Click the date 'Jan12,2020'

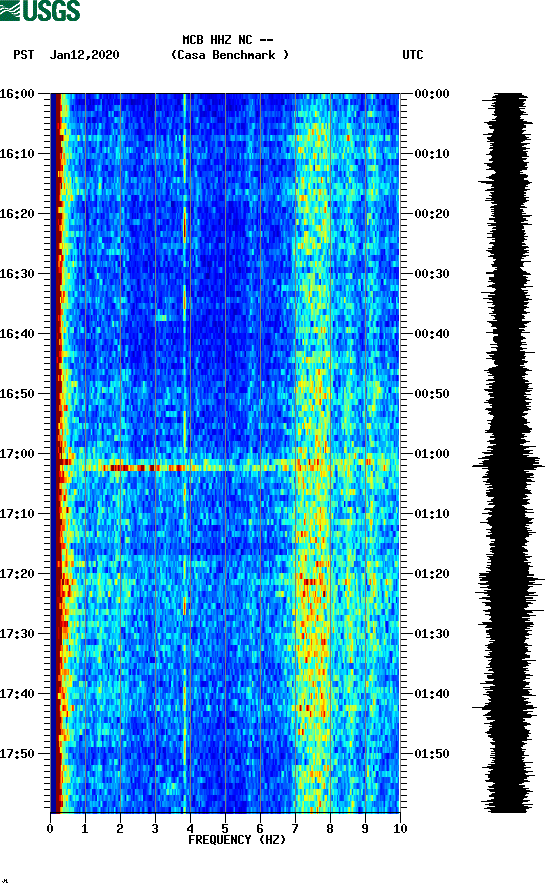85,55
